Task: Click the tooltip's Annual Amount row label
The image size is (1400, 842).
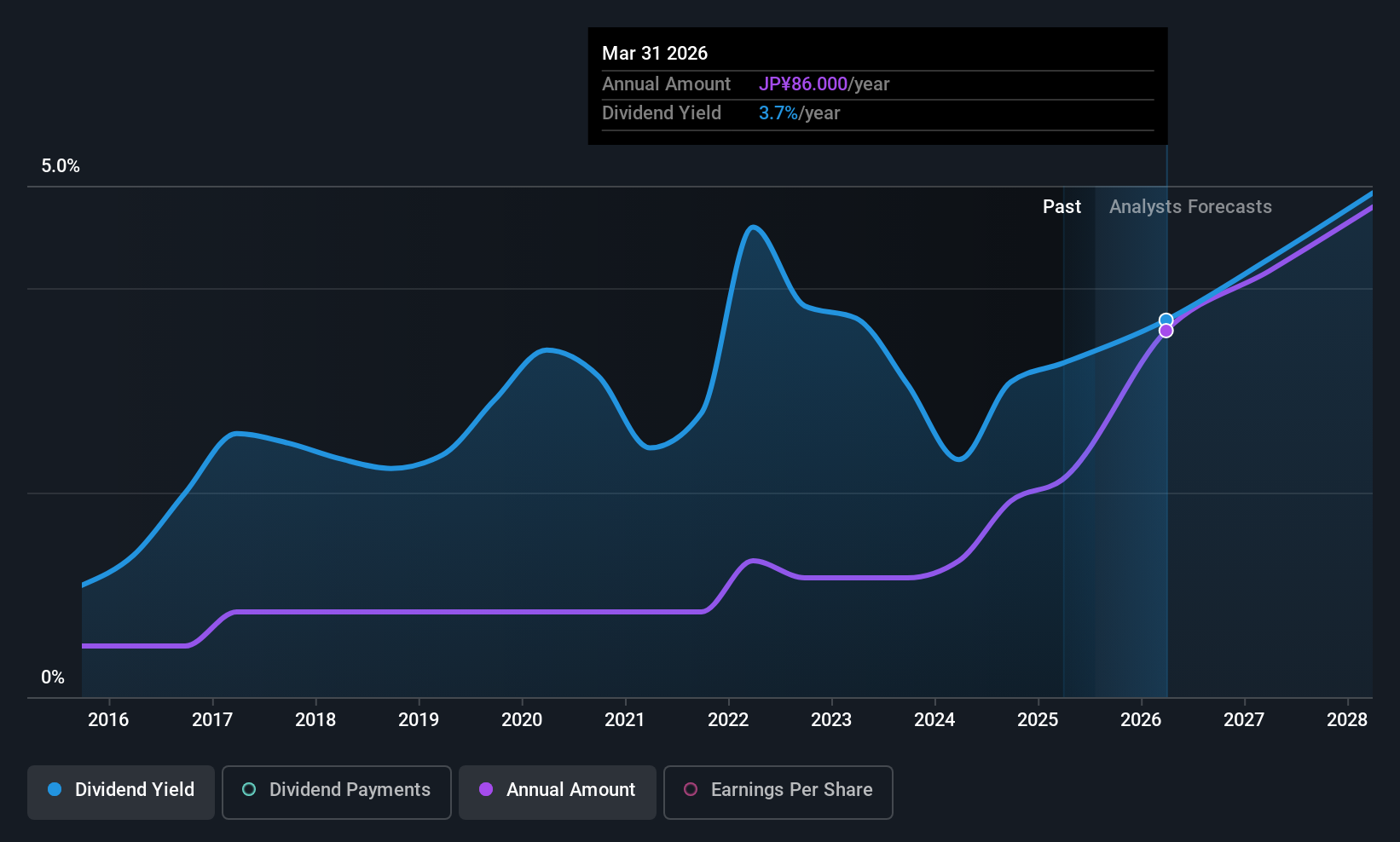Action: [x=666, y=84]
